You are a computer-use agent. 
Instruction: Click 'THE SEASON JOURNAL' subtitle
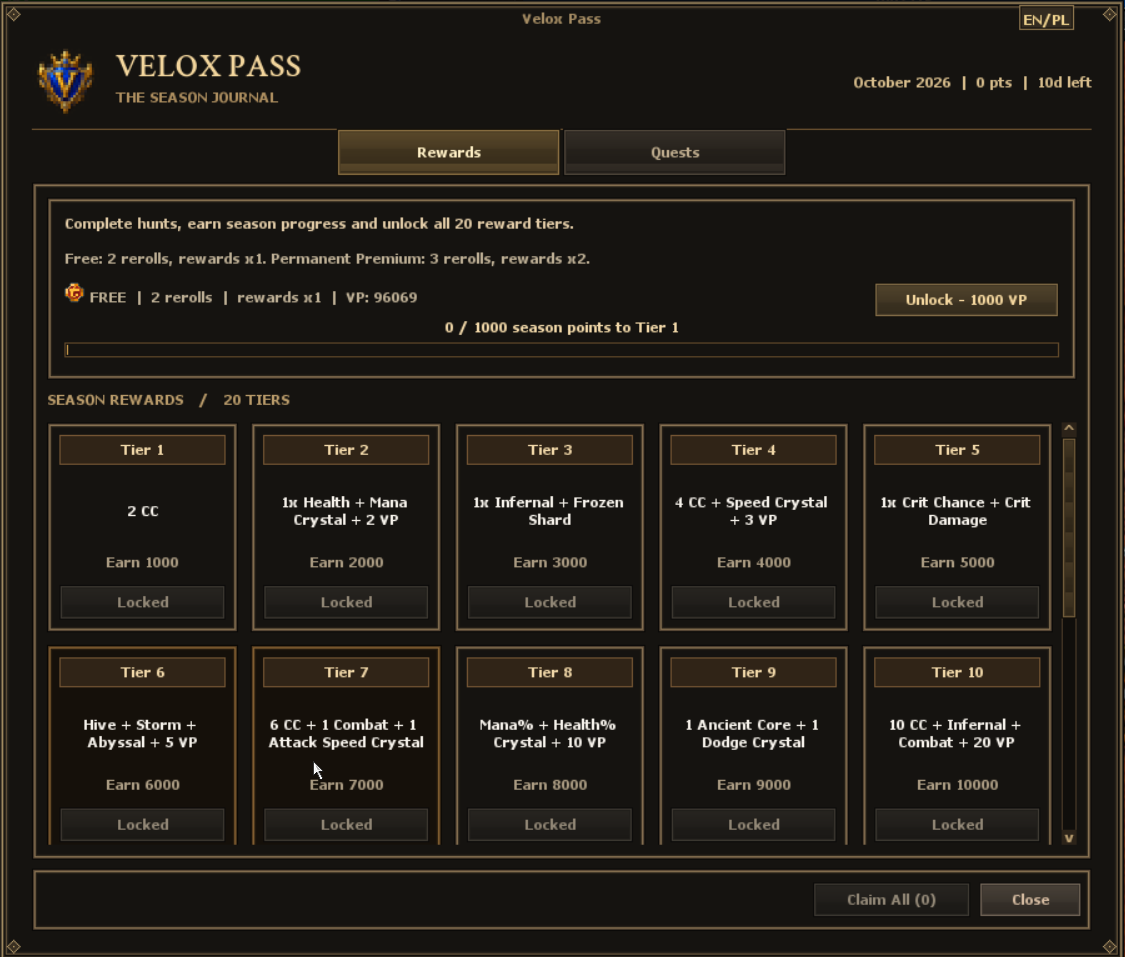point(197,98)
